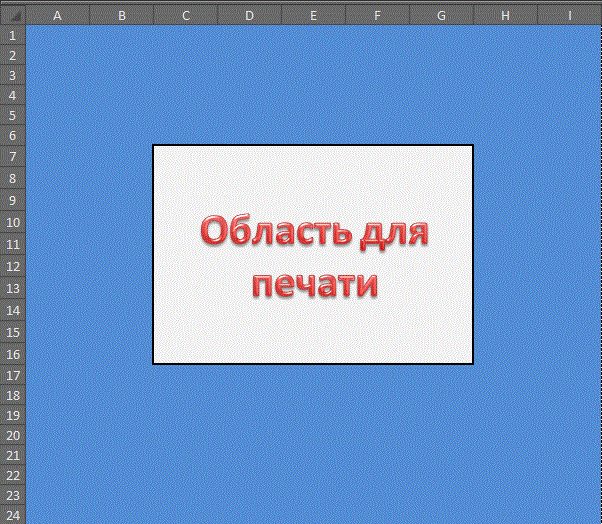Viewport: 602px width, 524px height.
Task: Select row 13 header
Action: point(12,288)
